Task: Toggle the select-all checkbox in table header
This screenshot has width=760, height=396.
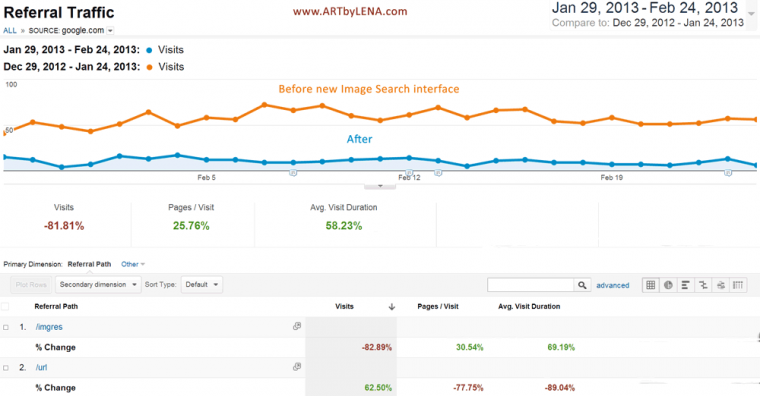Action: click(5, 306)
